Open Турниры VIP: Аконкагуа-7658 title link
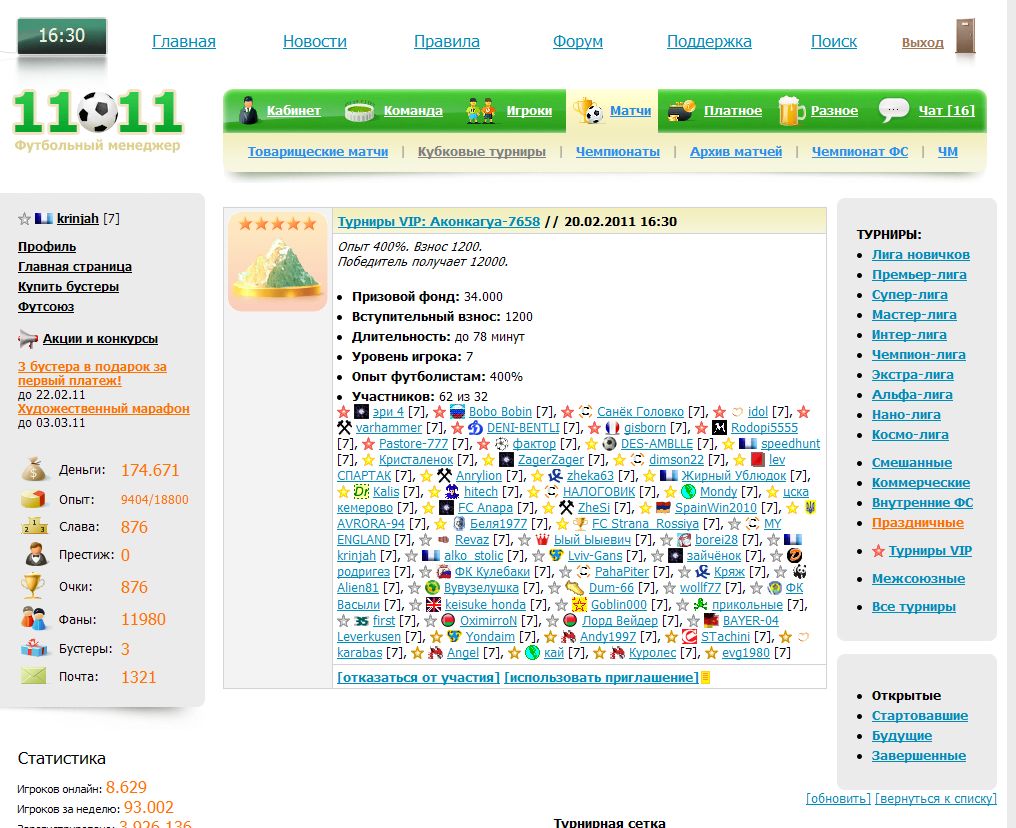This screenshot has height=828, width=1016. 438,222
